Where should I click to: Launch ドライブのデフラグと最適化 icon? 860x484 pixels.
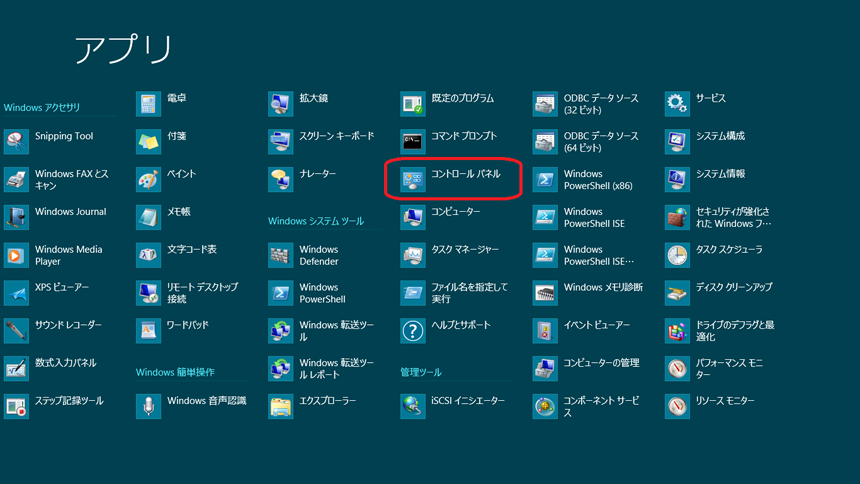pos(677,331)
